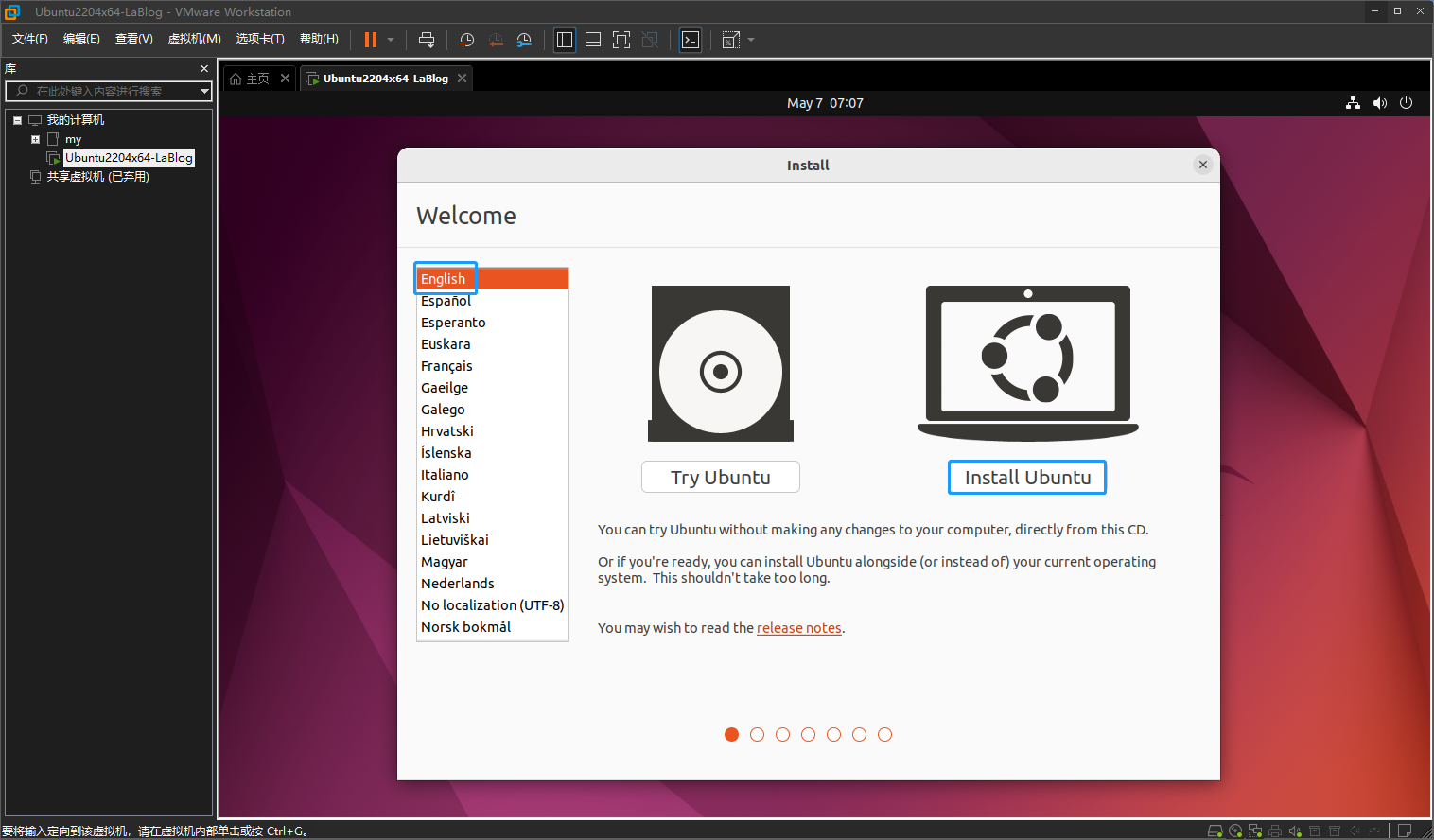Click the Install Ubuntu button
1434x840 pixels.
(x=1027, y=478)
